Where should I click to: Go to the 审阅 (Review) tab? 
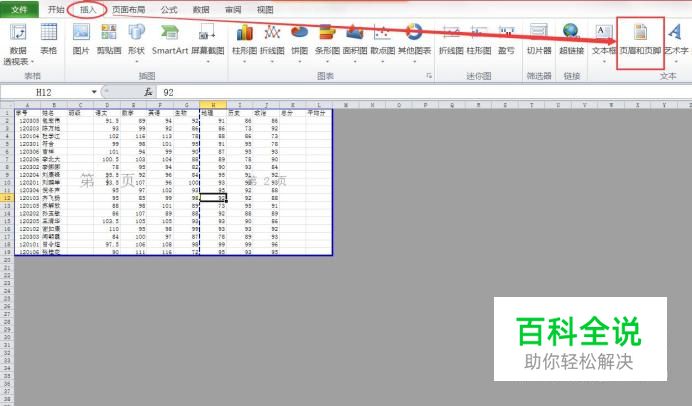[233, 9]
